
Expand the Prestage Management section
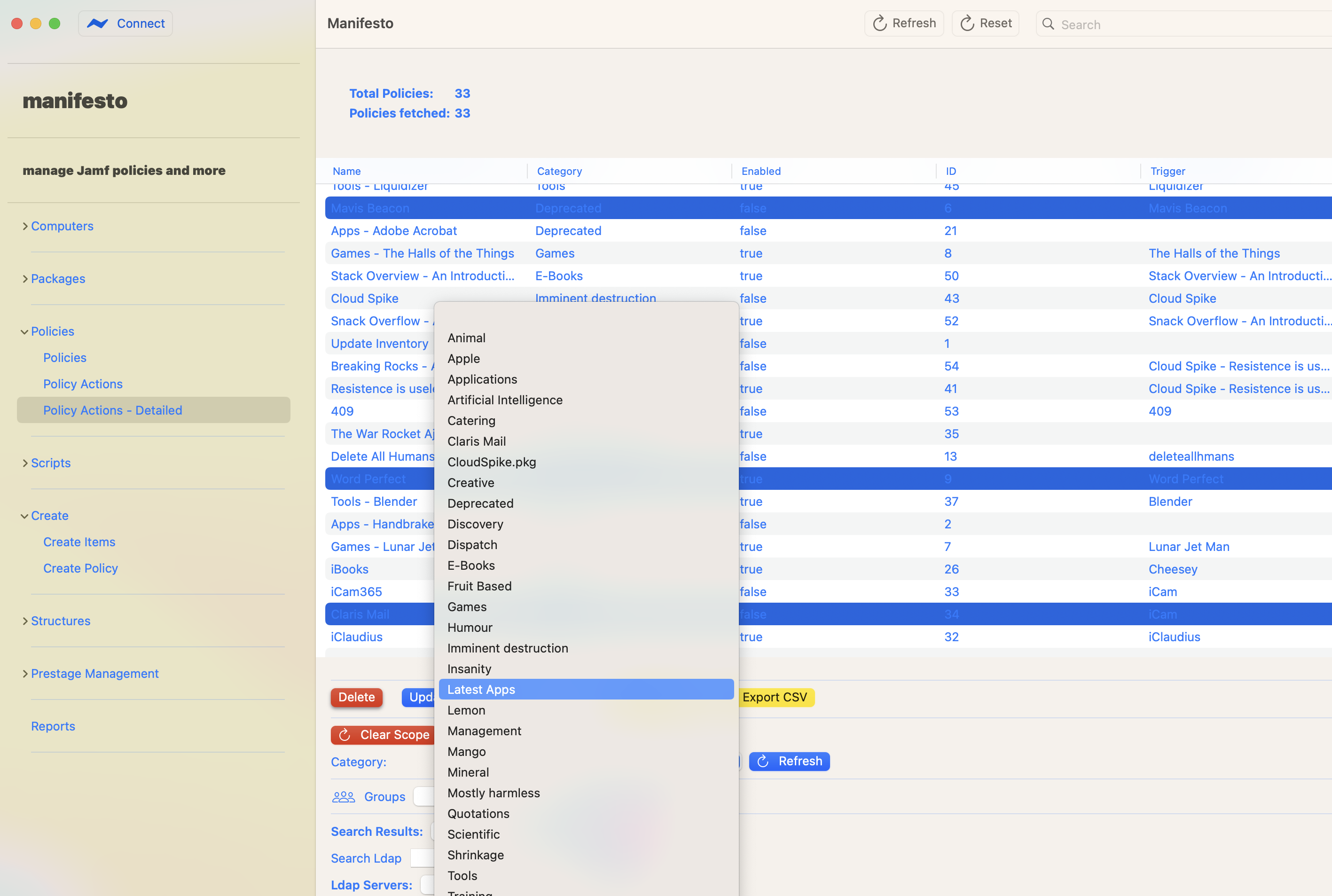[25, 674]
